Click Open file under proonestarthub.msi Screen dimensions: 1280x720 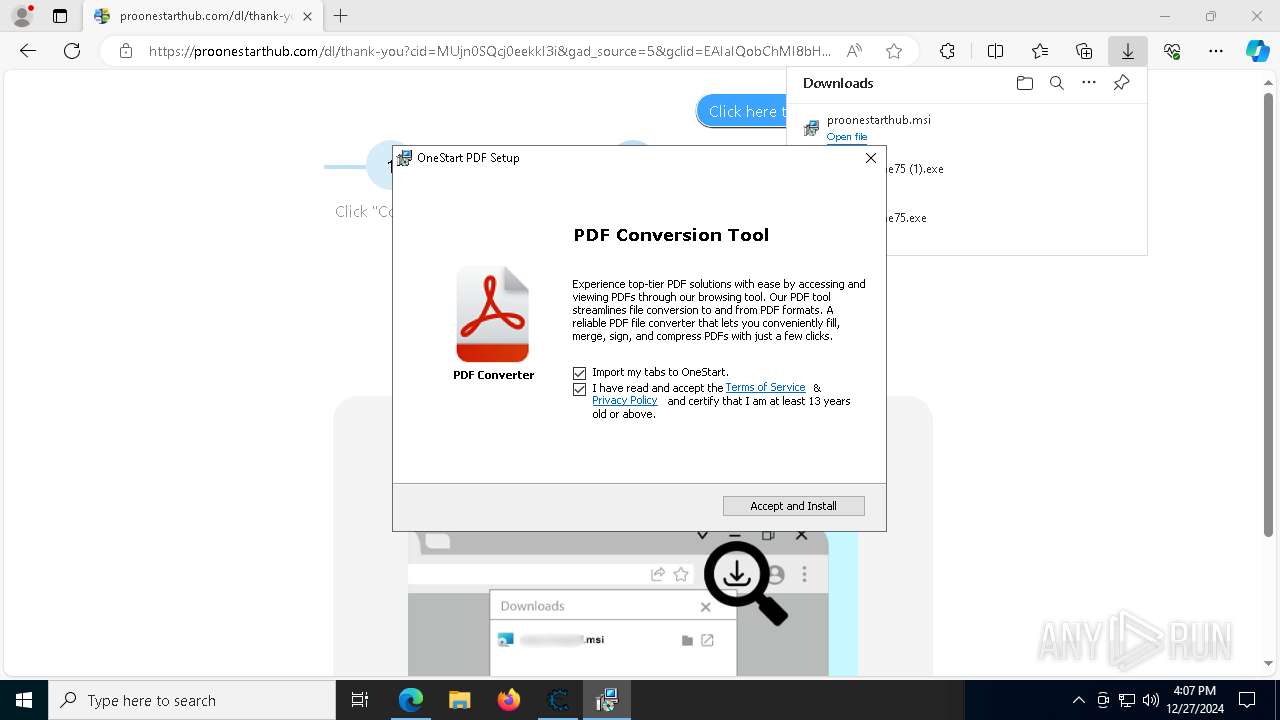(x=846, y=137)
